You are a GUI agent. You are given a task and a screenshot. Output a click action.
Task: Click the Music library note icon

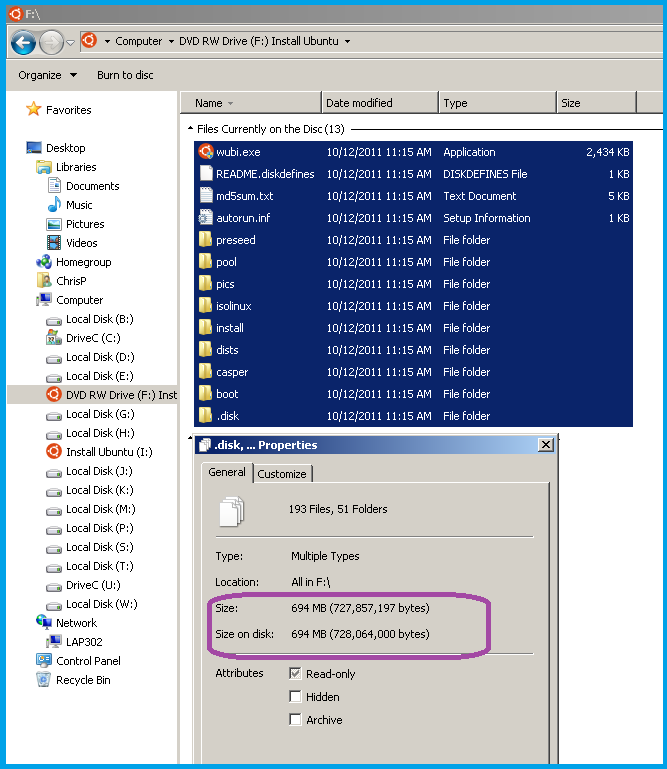(x=54, y=205)
